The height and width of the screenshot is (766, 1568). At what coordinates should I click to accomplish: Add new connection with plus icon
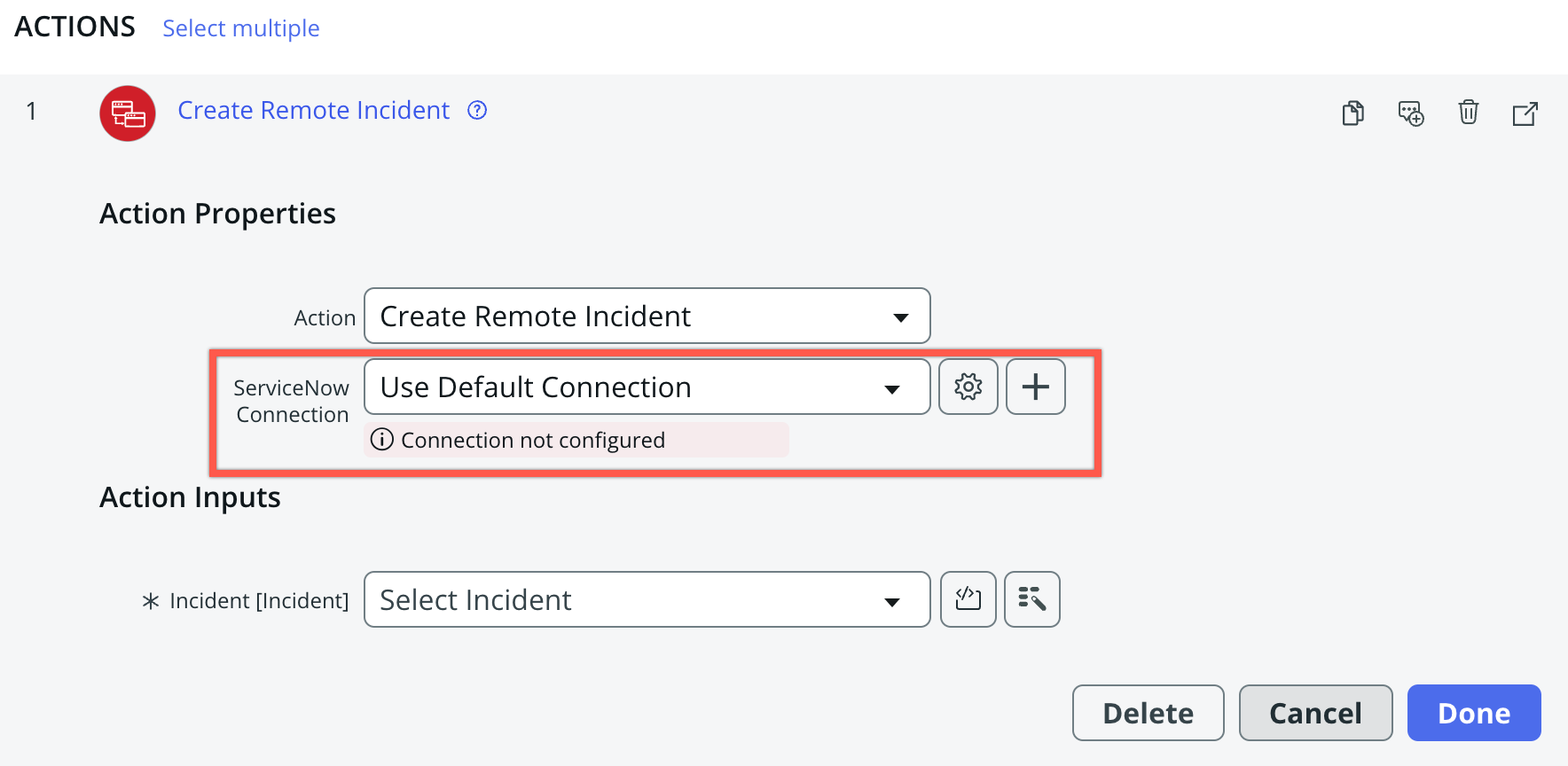(1036, 387)
